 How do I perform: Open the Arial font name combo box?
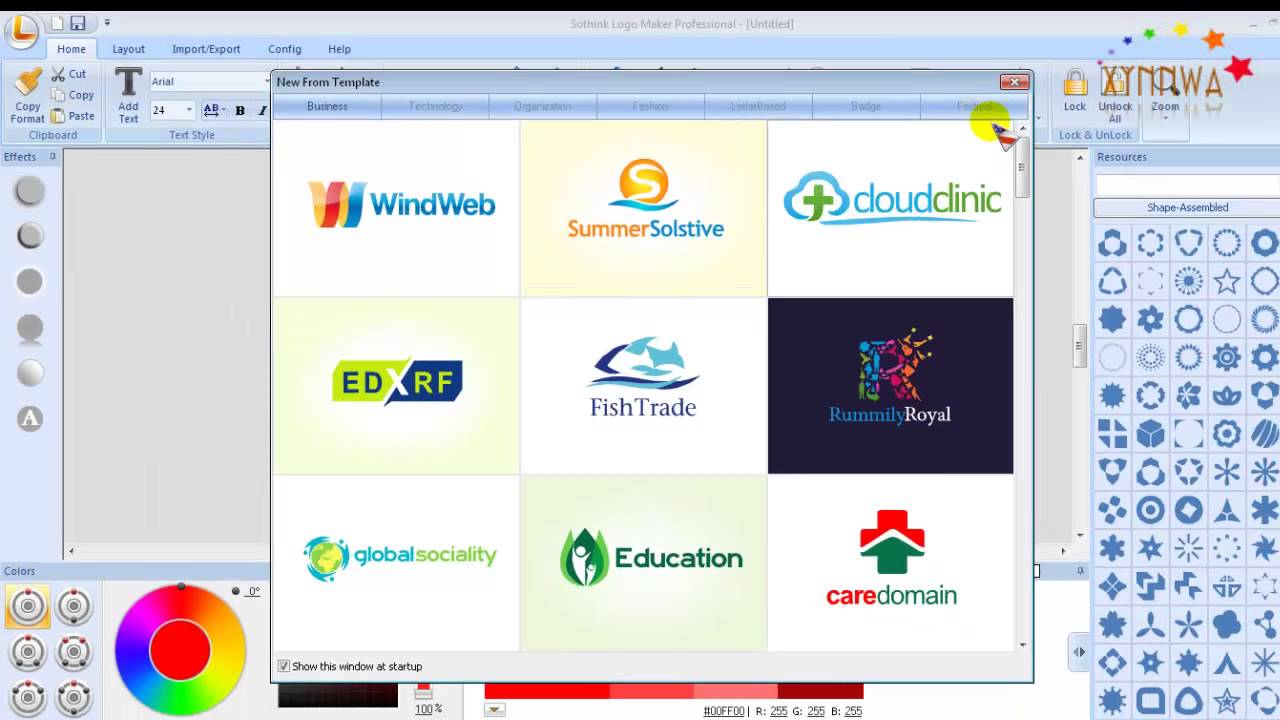pos(208,82)
